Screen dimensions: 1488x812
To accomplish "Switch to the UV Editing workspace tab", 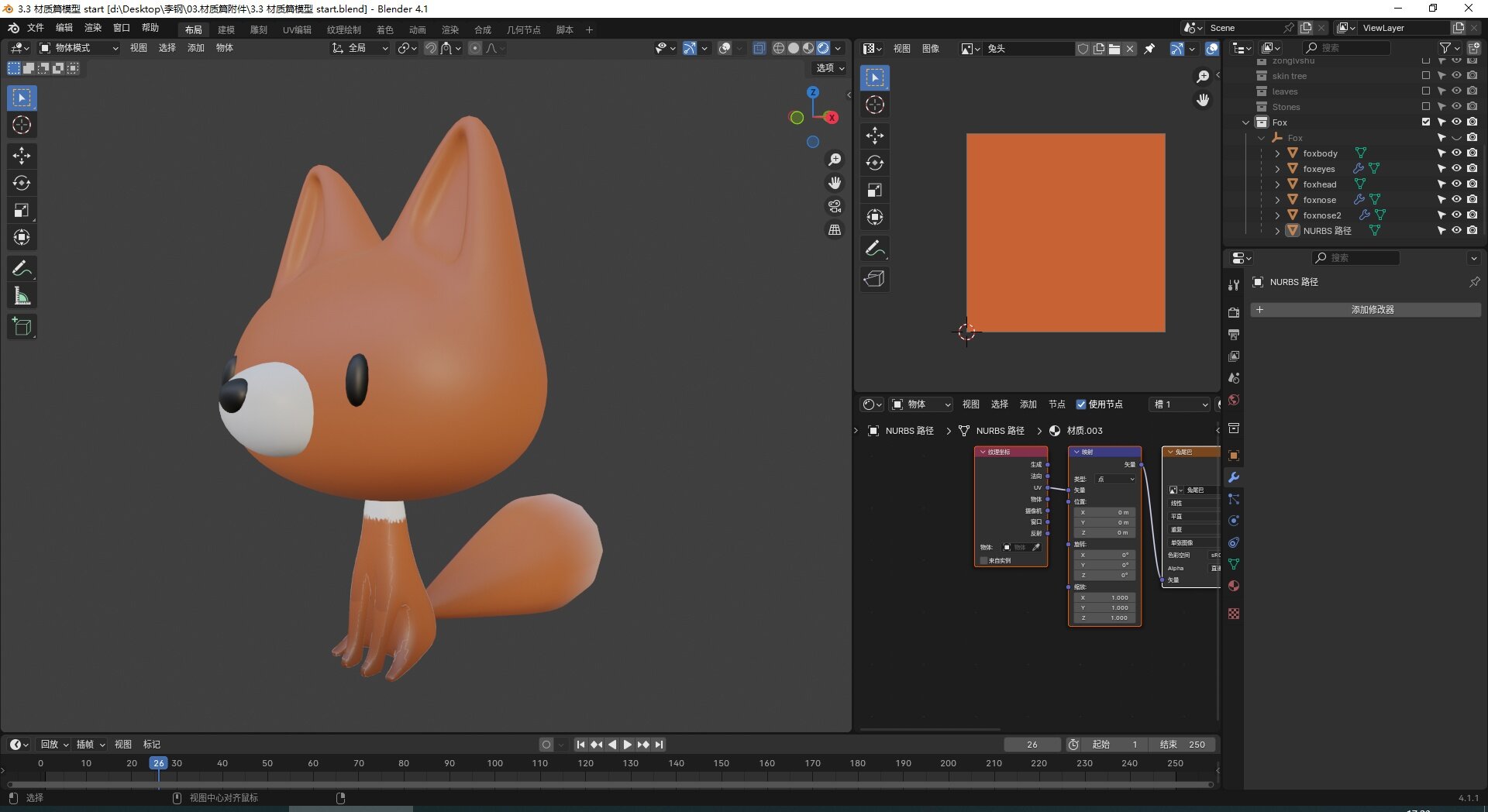I will point(297,29).
